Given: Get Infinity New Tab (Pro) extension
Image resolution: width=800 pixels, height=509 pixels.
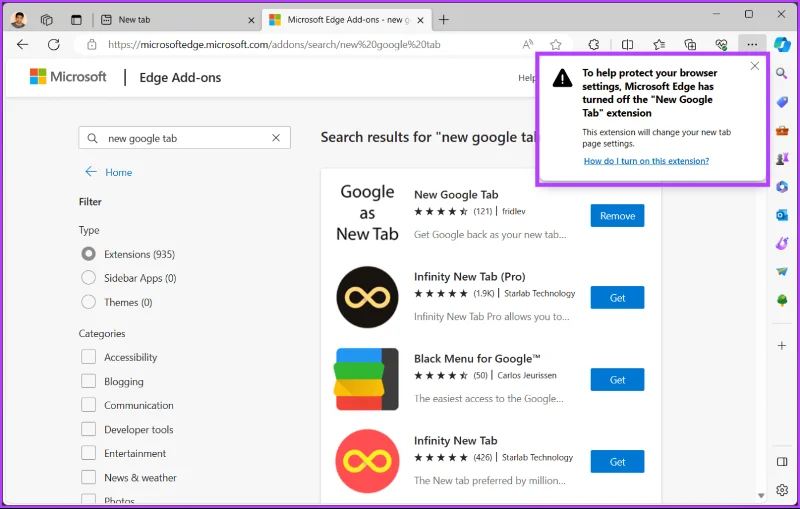Looking at the screenshot, I should 617,298.
